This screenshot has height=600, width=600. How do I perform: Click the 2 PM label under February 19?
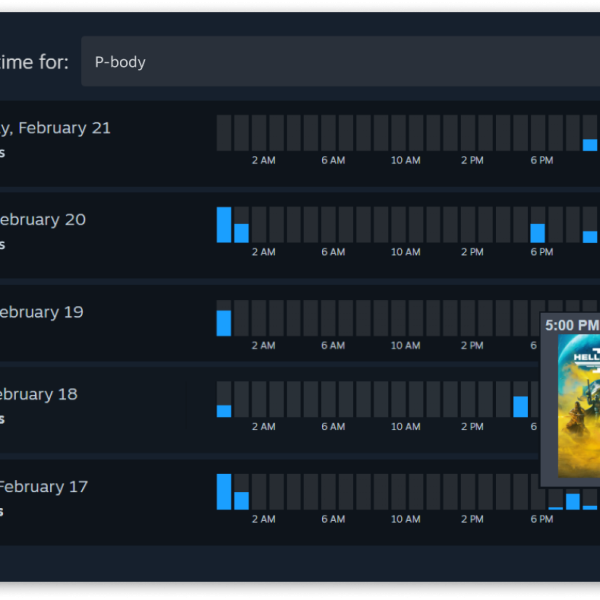point(472,346)
